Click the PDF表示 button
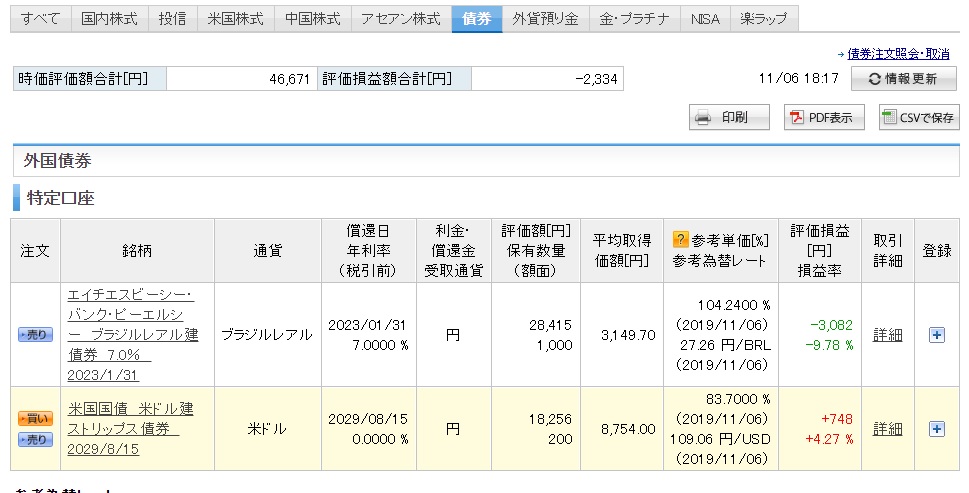This screenshot has width=969, height=493. point(824,117)
